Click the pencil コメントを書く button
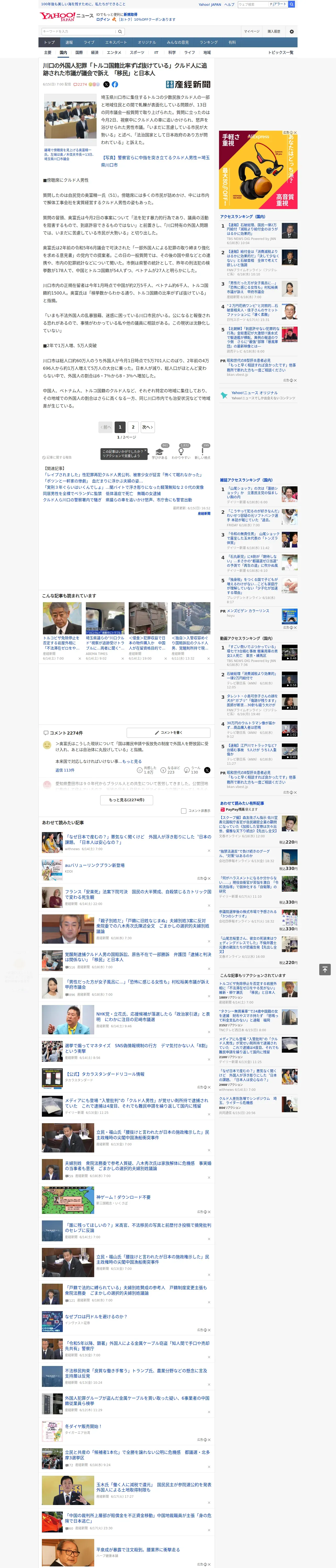 pos(168,732)
